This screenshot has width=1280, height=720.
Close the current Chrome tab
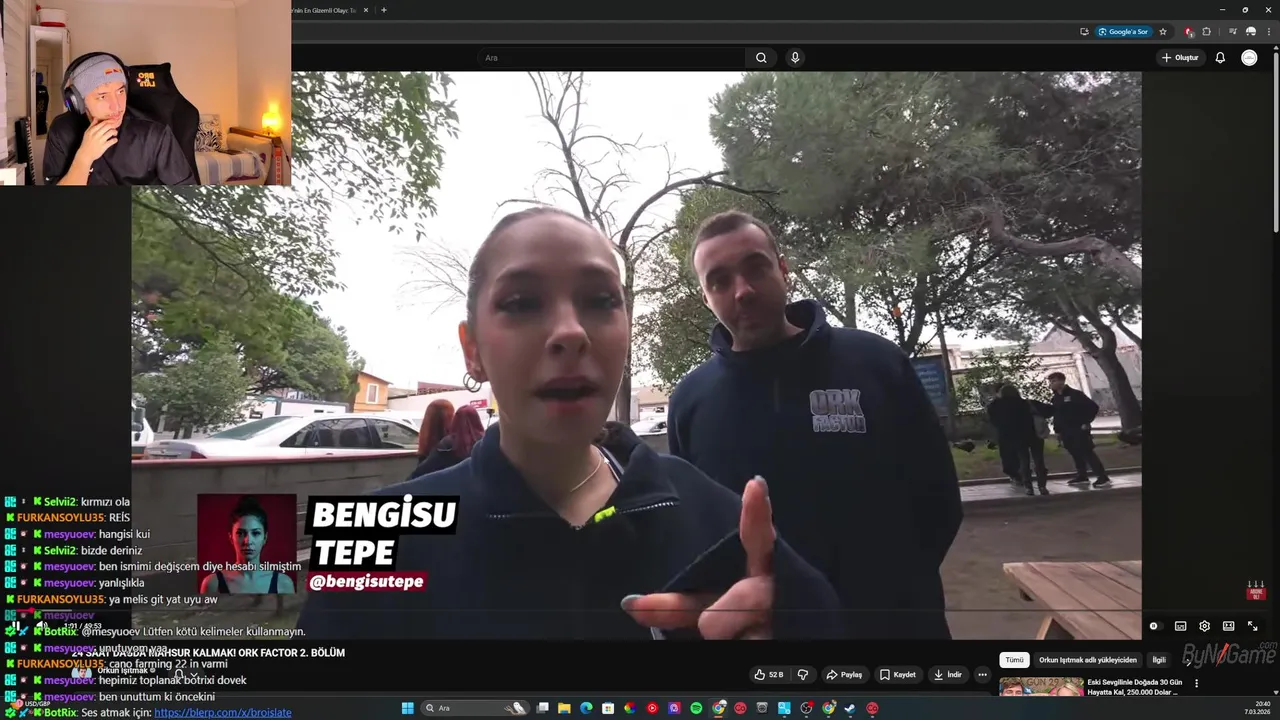click(366, 10)
